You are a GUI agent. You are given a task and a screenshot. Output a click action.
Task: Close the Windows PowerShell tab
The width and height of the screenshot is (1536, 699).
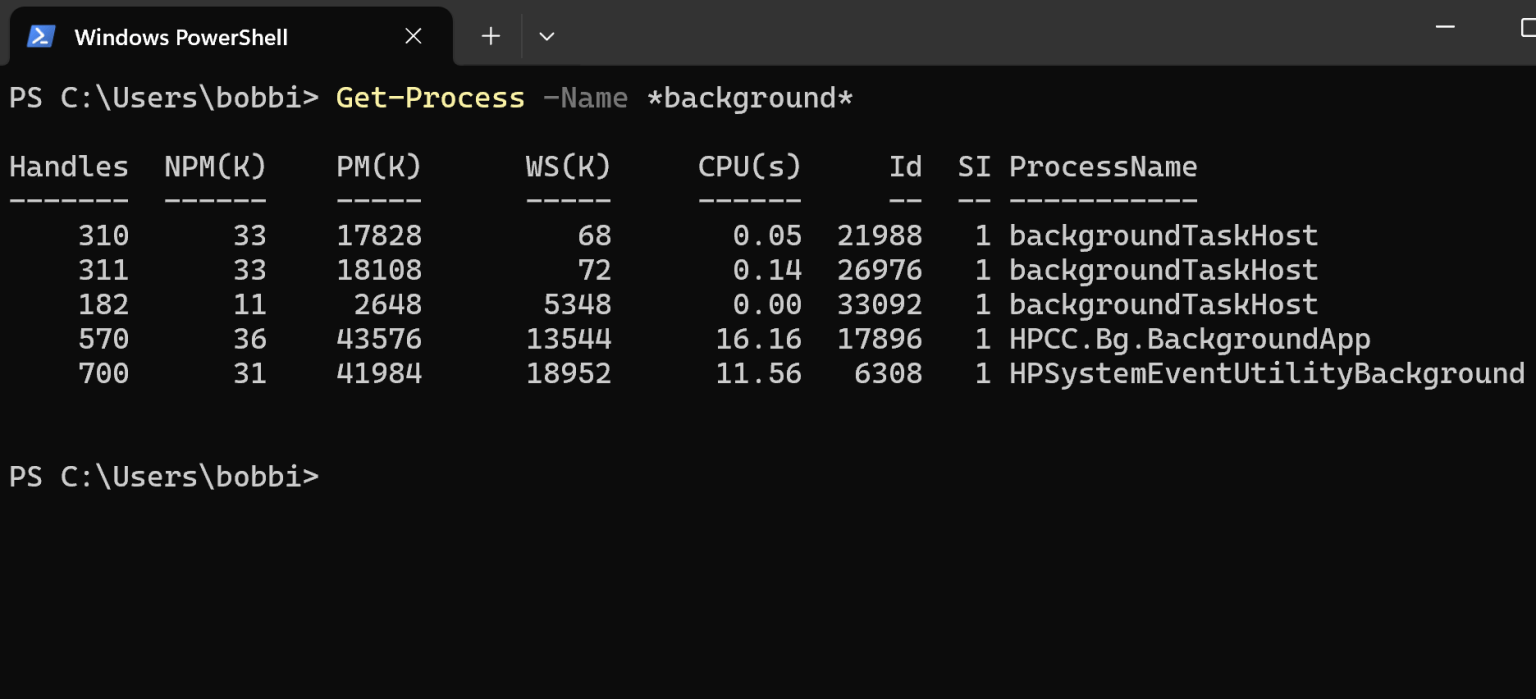click(x=413, y=36)
